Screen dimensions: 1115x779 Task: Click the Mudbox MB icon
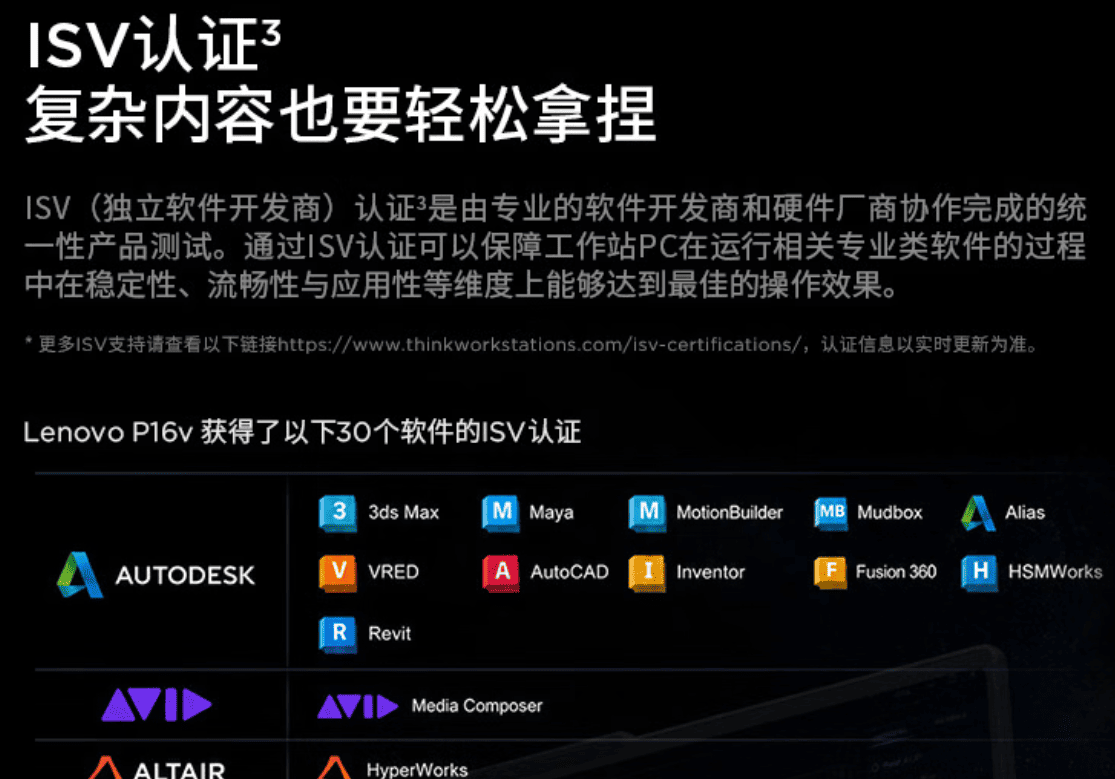pos(831,513)
